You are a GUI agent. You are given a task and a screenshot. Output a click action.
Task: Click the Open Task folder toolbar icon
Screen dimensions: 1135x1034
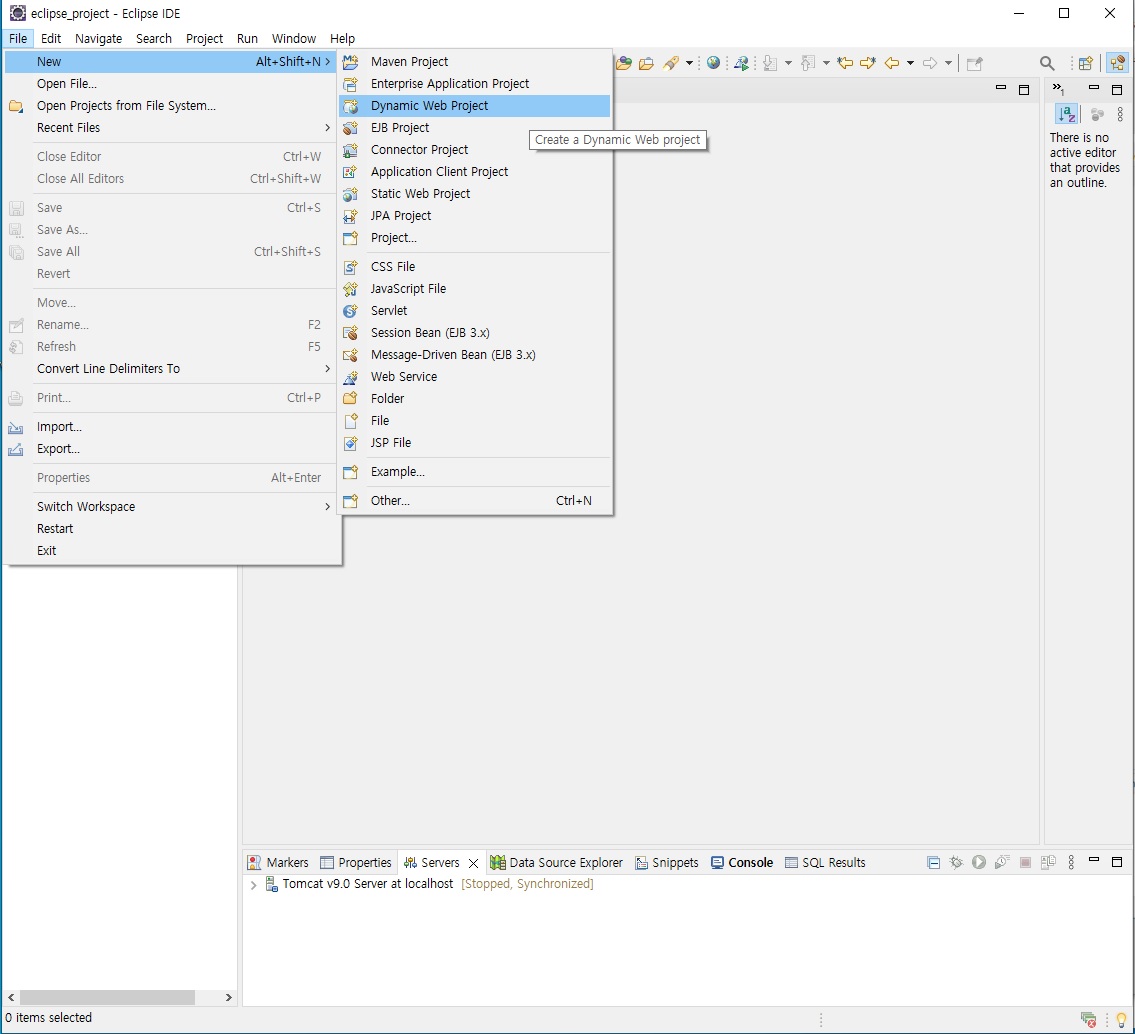click(646, 64)
